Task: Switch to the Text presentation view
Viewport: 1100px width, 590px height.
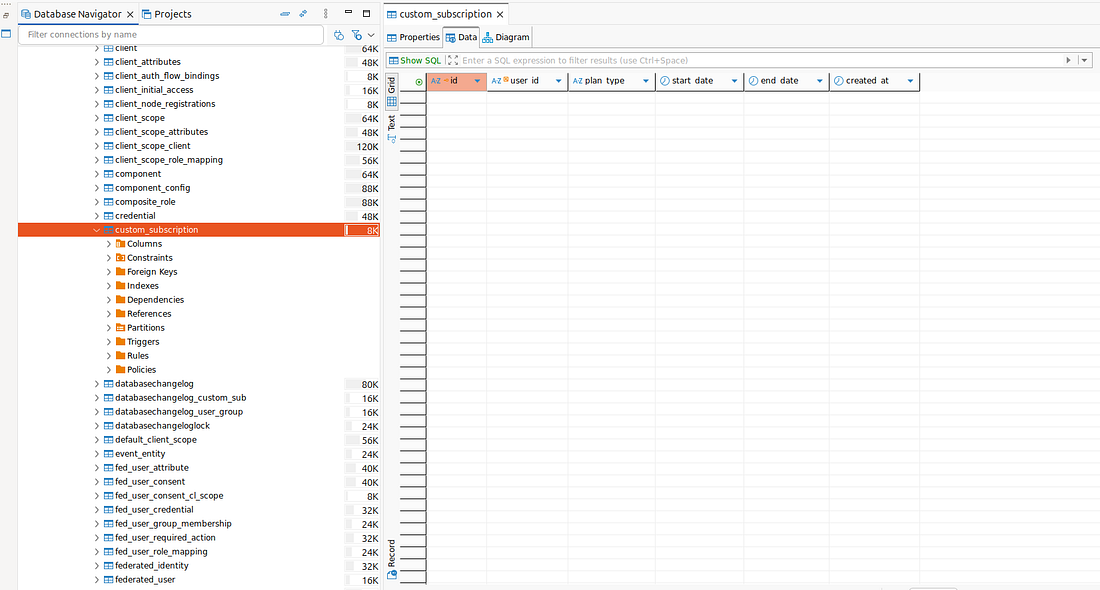Action: click(392, 123)
